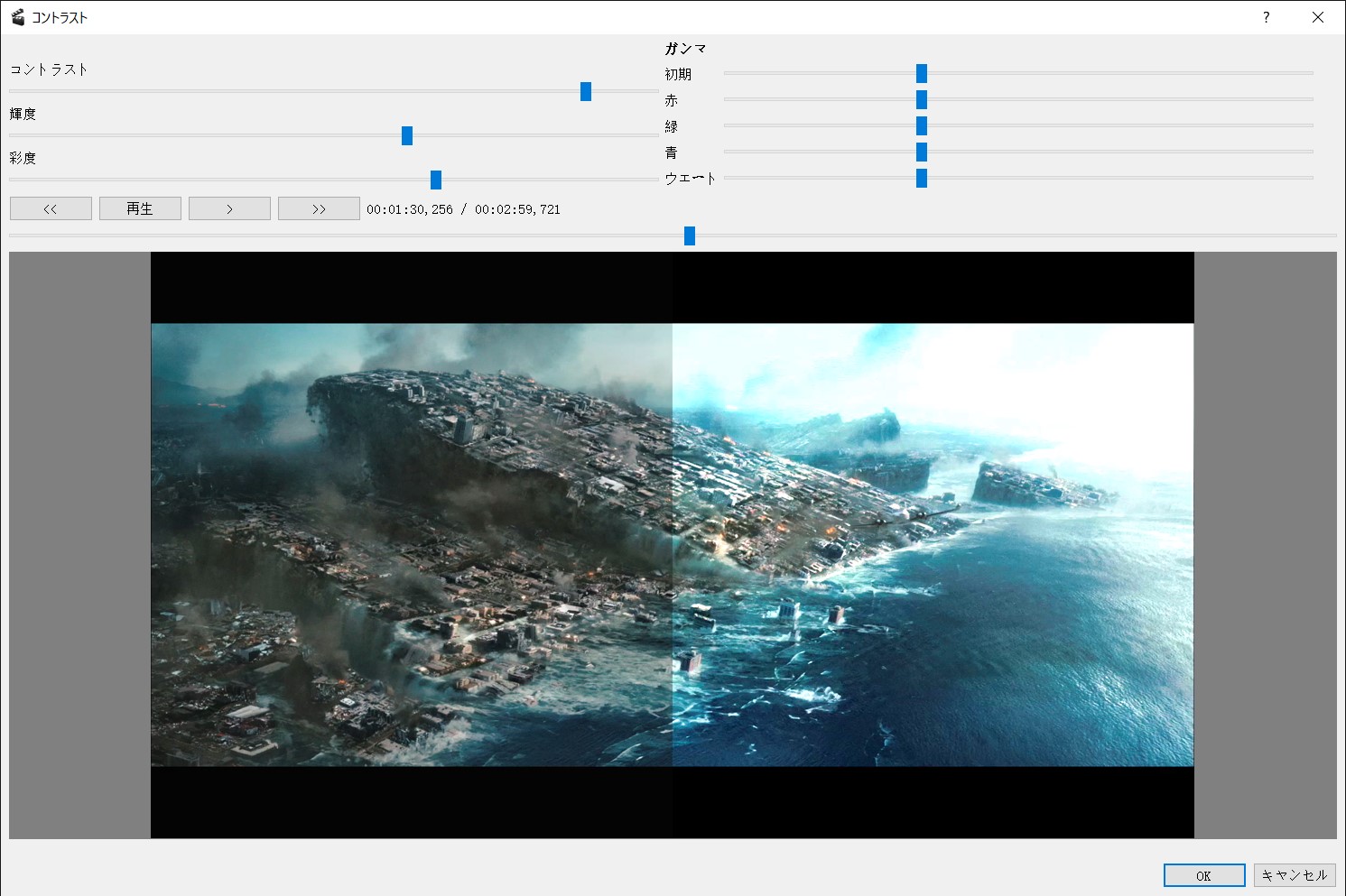Click the help question mark button
Image resolution: width=1346 pixels, height=896 pixels.
1266,17
